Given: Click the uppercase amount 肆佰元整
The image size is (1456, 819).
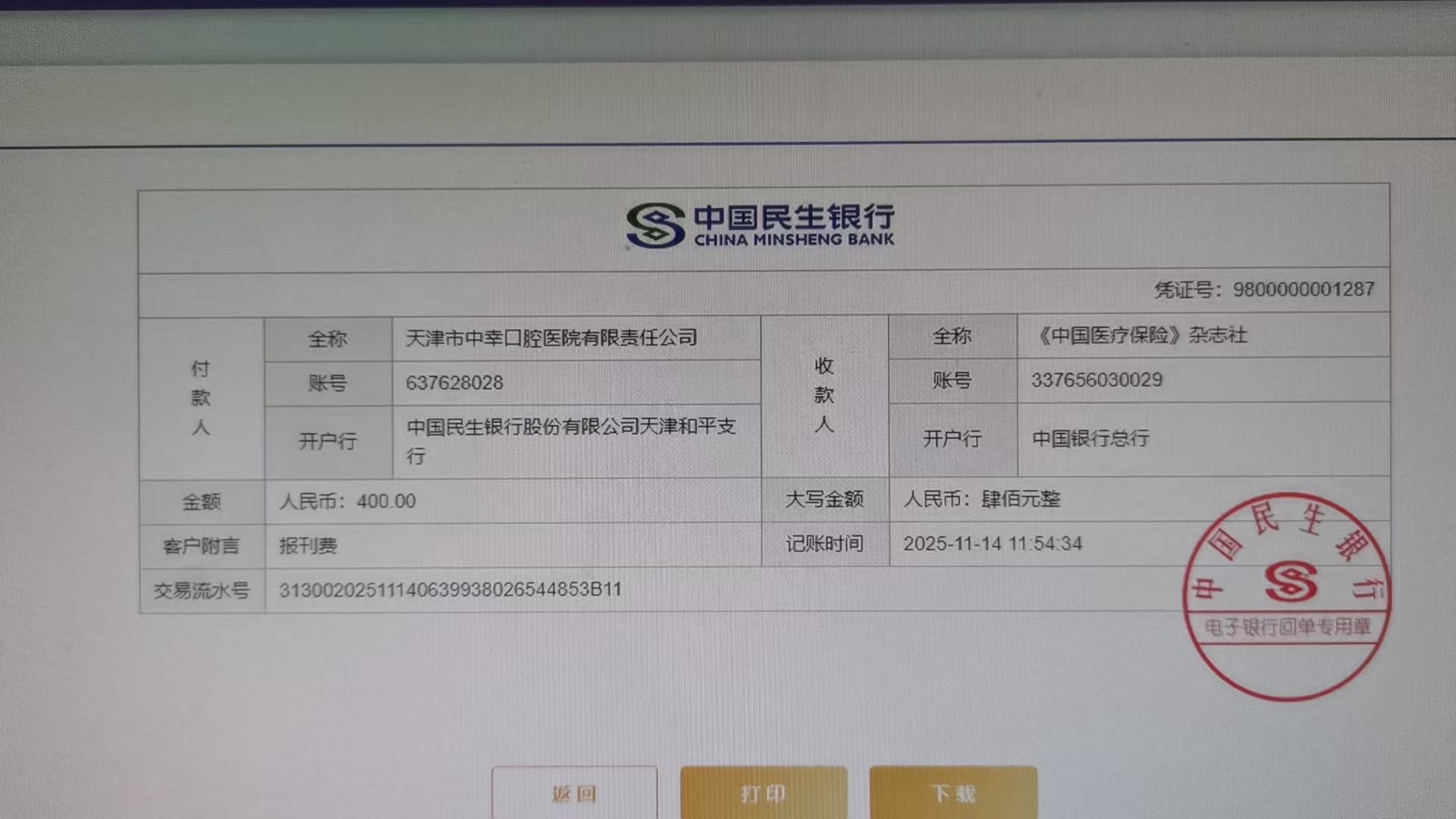Looking at the screenshot, I should (1020, 499).
